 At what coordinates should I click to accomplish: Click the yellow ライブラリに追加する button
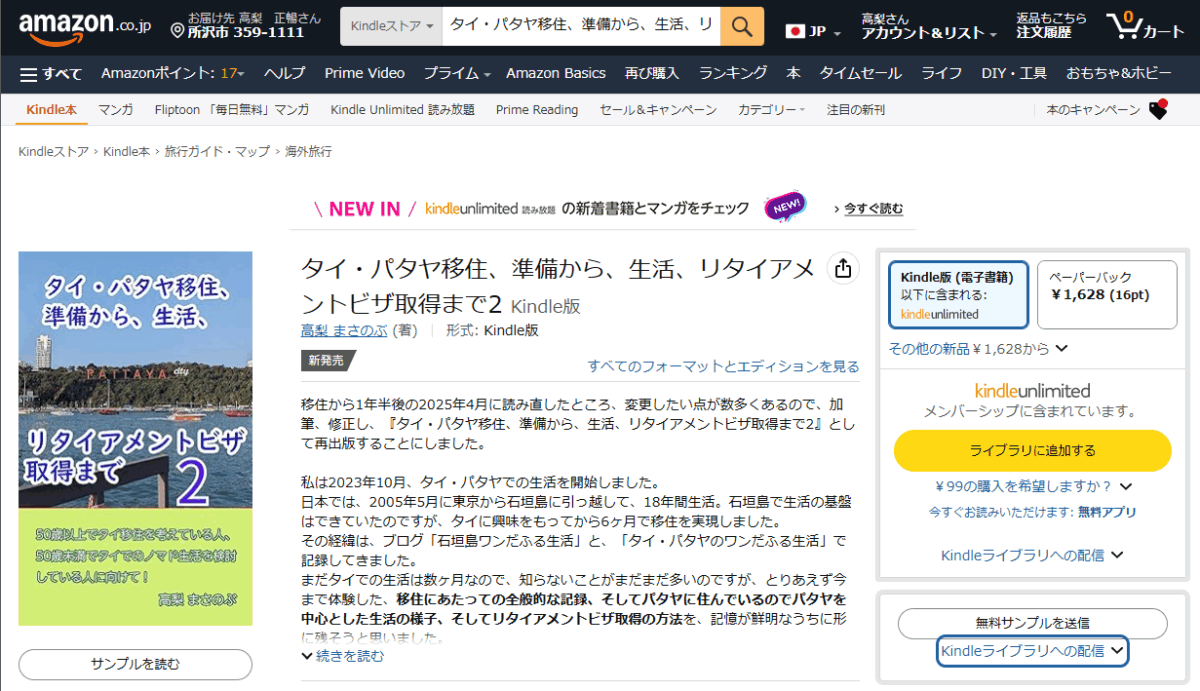[x=1032, y=450]
